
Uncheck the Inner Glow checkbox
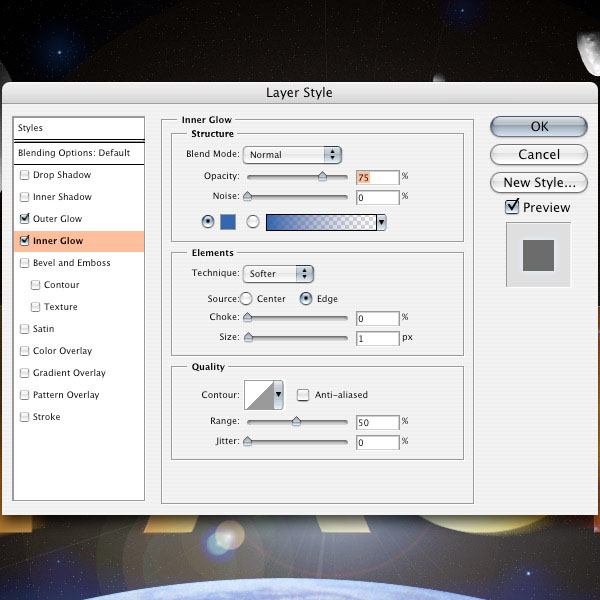(x=24, y=241)
